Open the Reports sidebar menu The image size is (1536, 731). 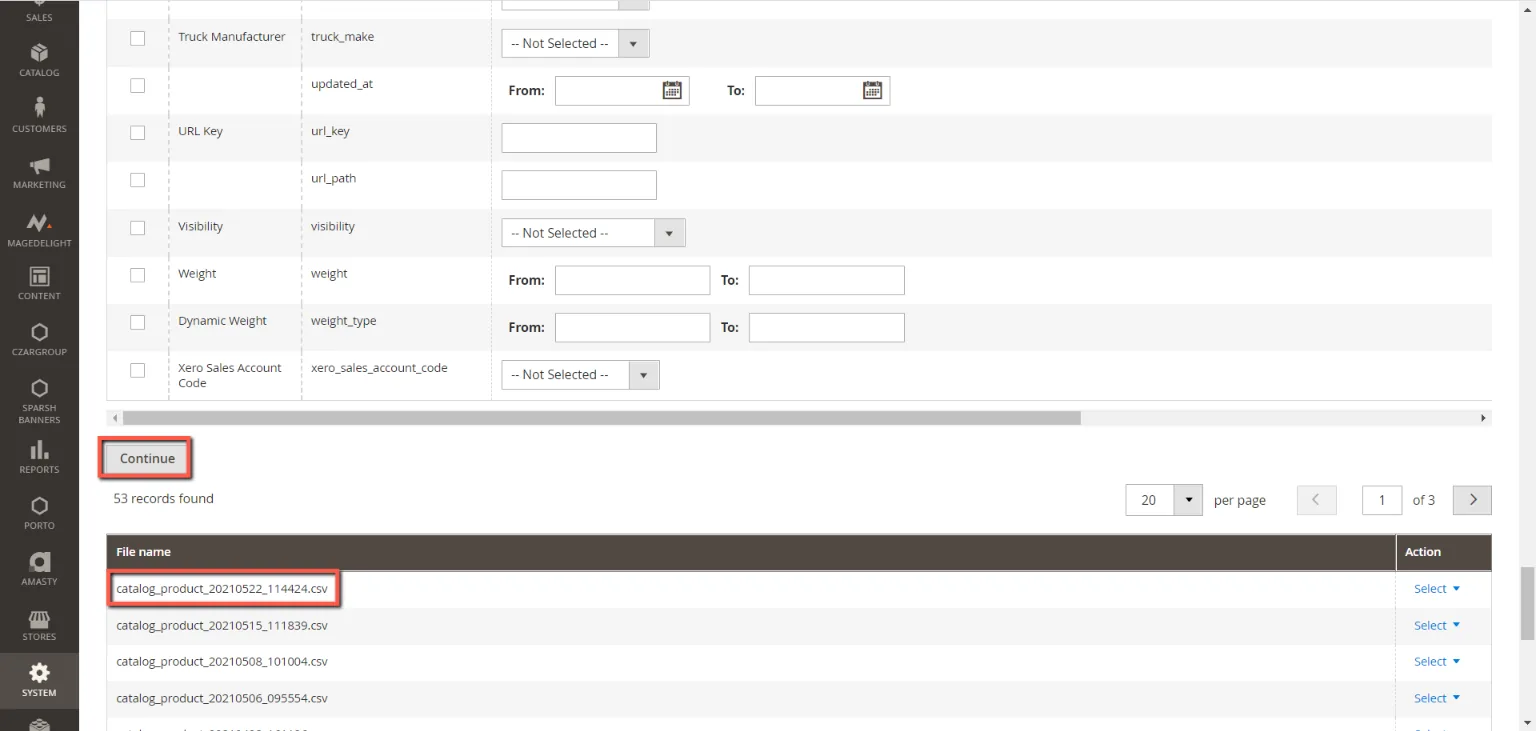(39, 458)
